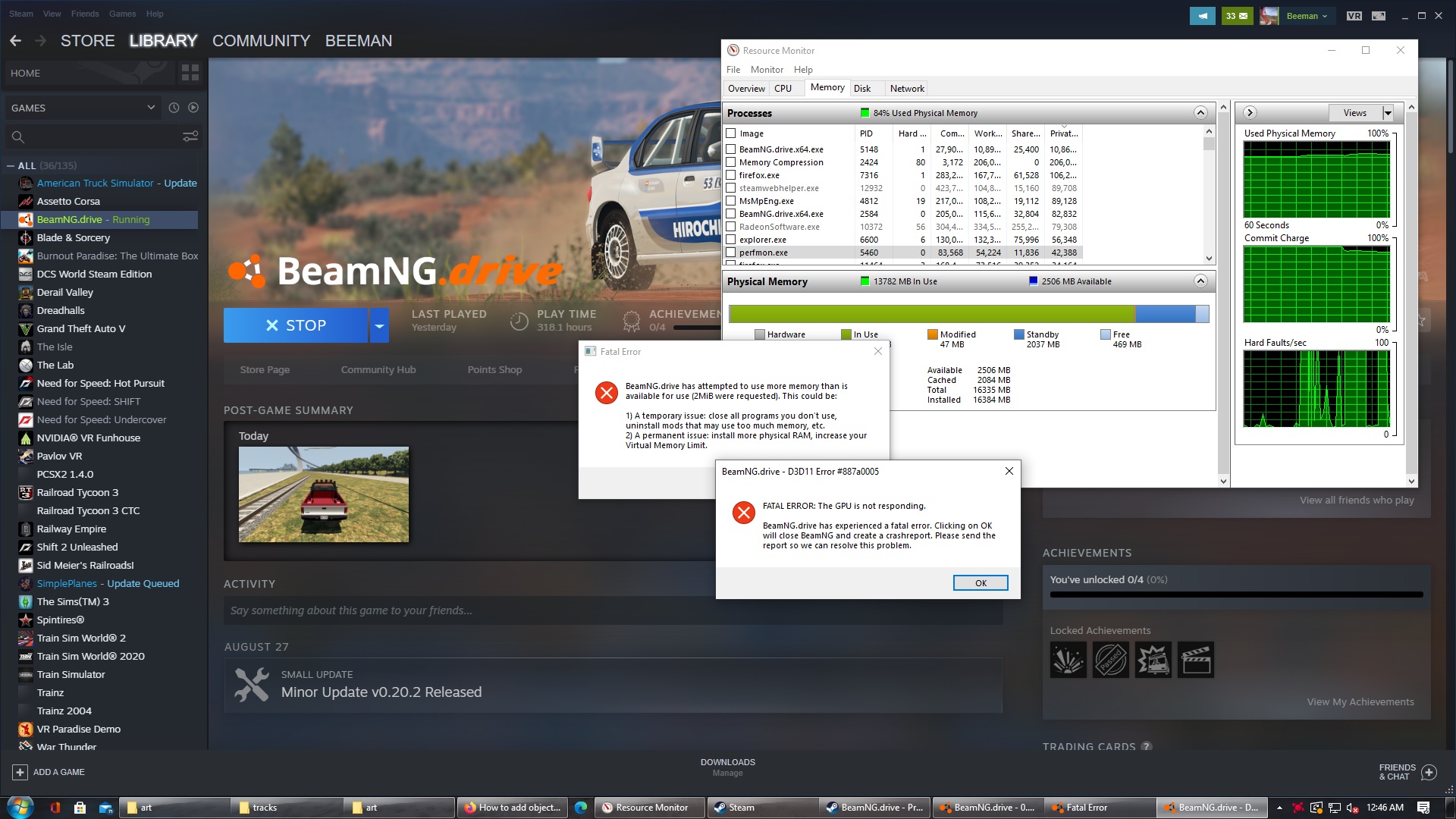Switch to Resource Monitor Disk tab
This screenshot has height=819, width=1456.
[x=862, y=89]
